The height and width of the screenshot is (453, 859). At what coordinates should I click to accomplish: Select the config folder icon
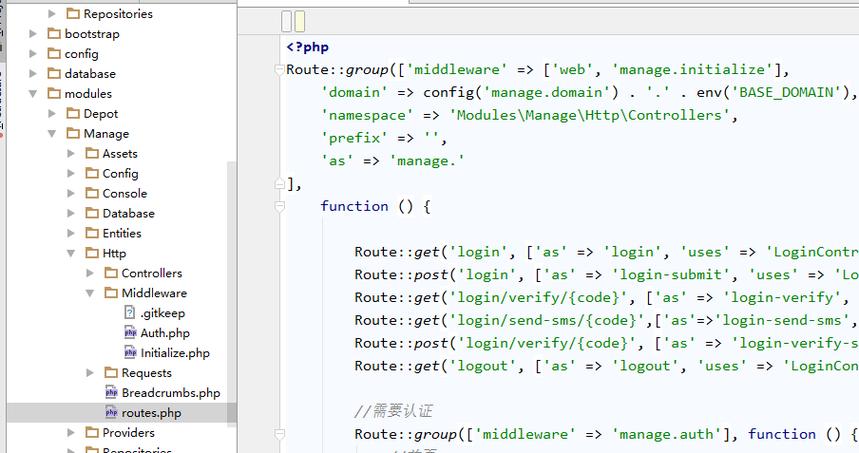(x=54, y=53)
